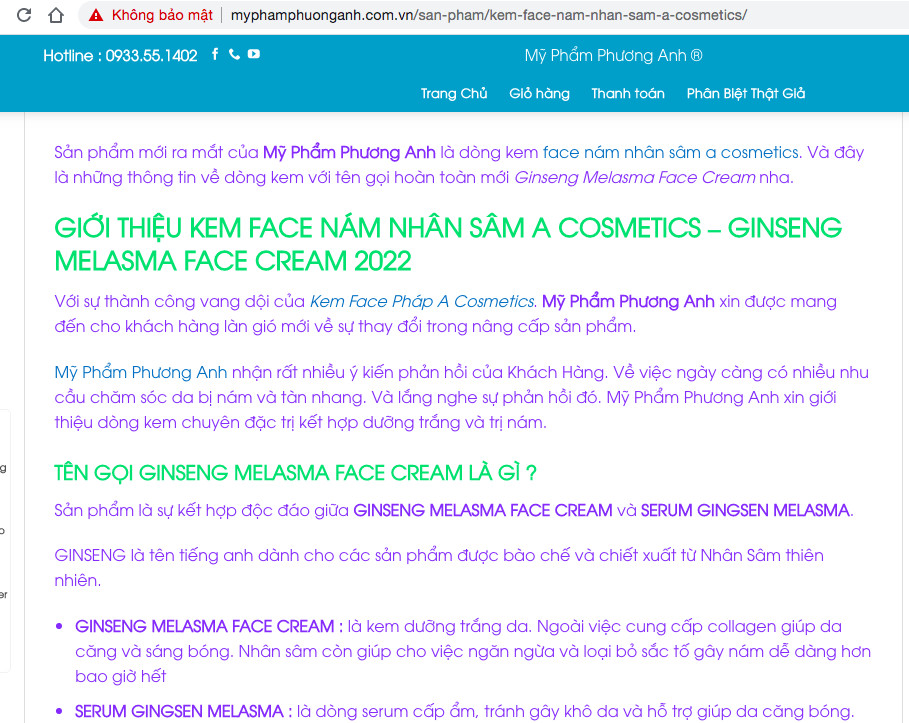Click the phone icon in header
Screen dimensions: 909x723
tap(234, 54)
